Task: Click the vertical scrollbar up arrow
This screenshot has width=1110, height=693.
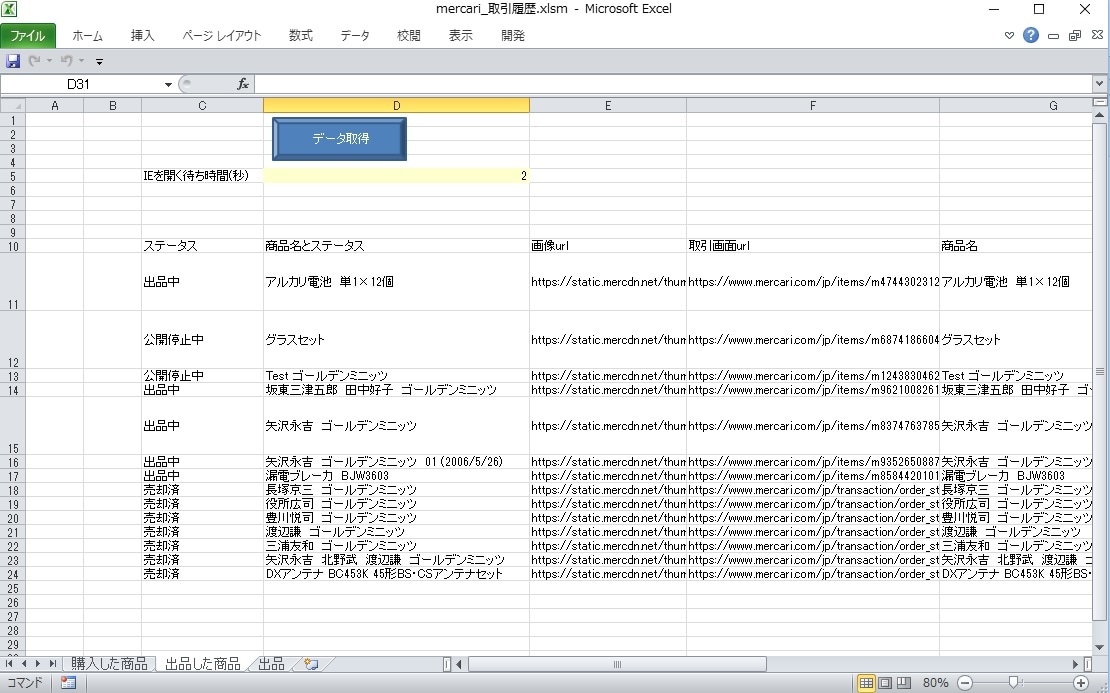Action: [1099, 115]
